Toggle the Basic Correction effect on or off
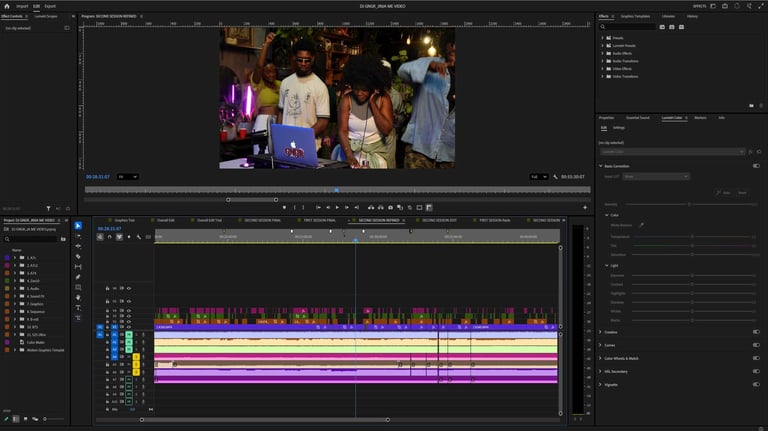This screenshot has height=431, width=768. [755, 165]
